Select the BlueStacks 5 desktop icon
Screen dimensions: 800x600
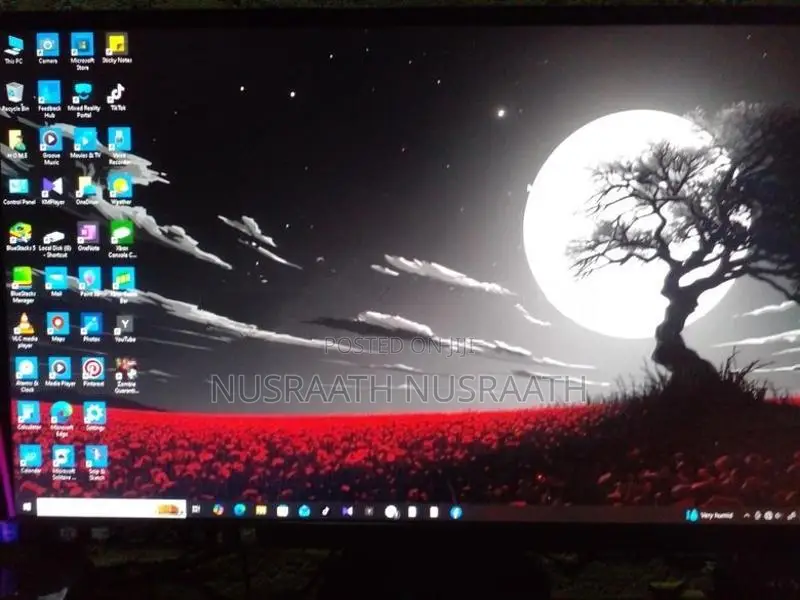click(21, 237)
